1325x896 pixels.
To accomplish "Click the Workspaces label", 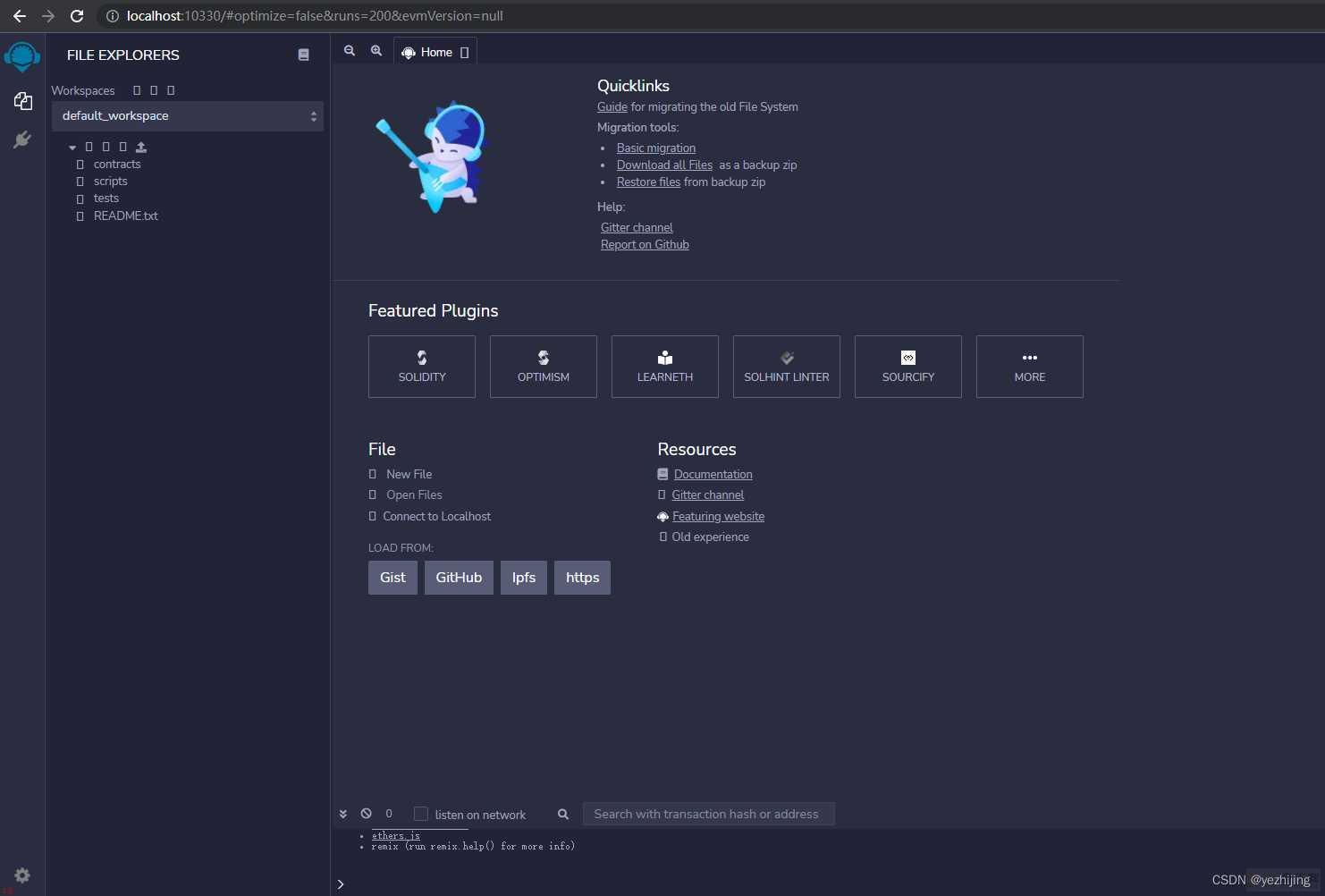I will point(83,90).
